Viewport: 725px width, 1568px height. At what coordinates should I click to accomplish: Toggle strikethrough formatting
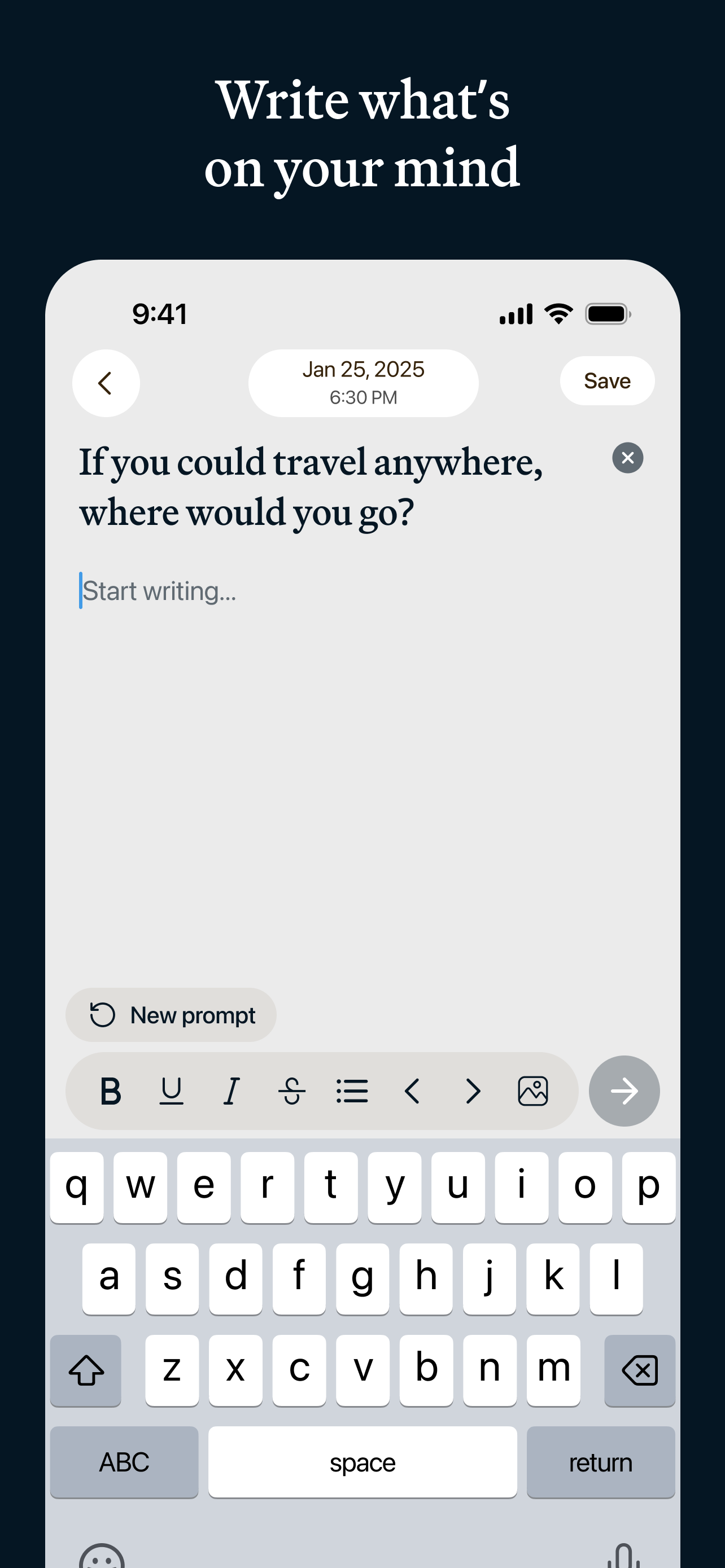[291, 1091]
